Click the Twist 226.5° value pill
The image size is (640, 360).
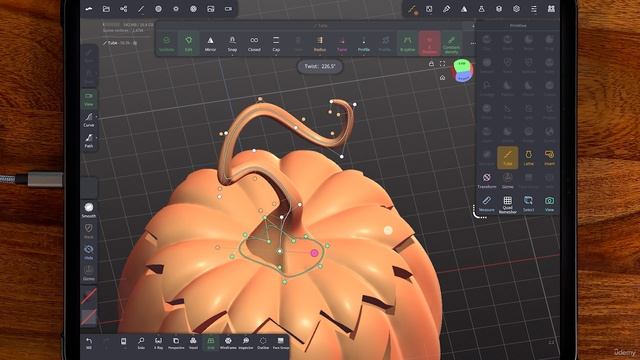[x=320, y=66]
